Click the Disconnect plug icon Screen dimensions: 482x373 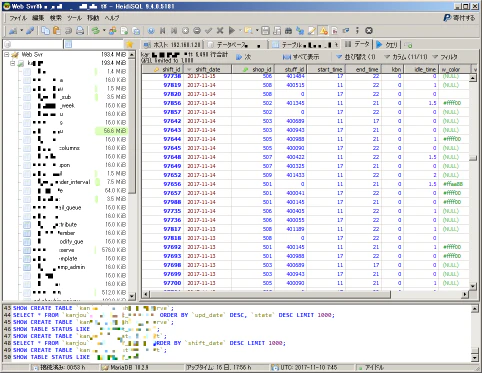(x=30, y=31)
